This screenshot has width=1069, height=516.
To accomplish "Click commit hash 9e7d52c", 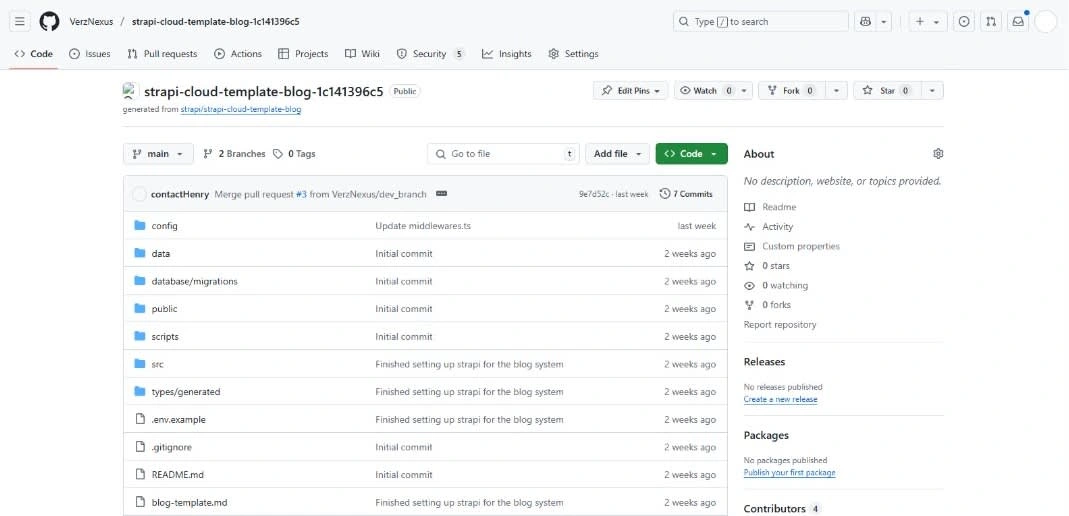I will tap(594, 194).
